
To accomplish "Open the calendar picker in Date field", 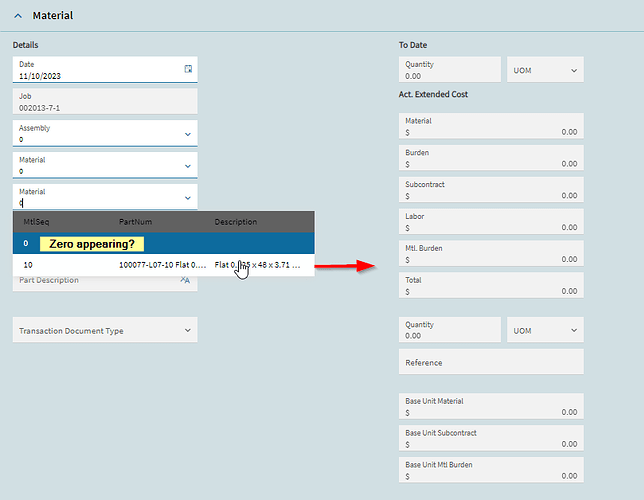I will tap(188, 69).
